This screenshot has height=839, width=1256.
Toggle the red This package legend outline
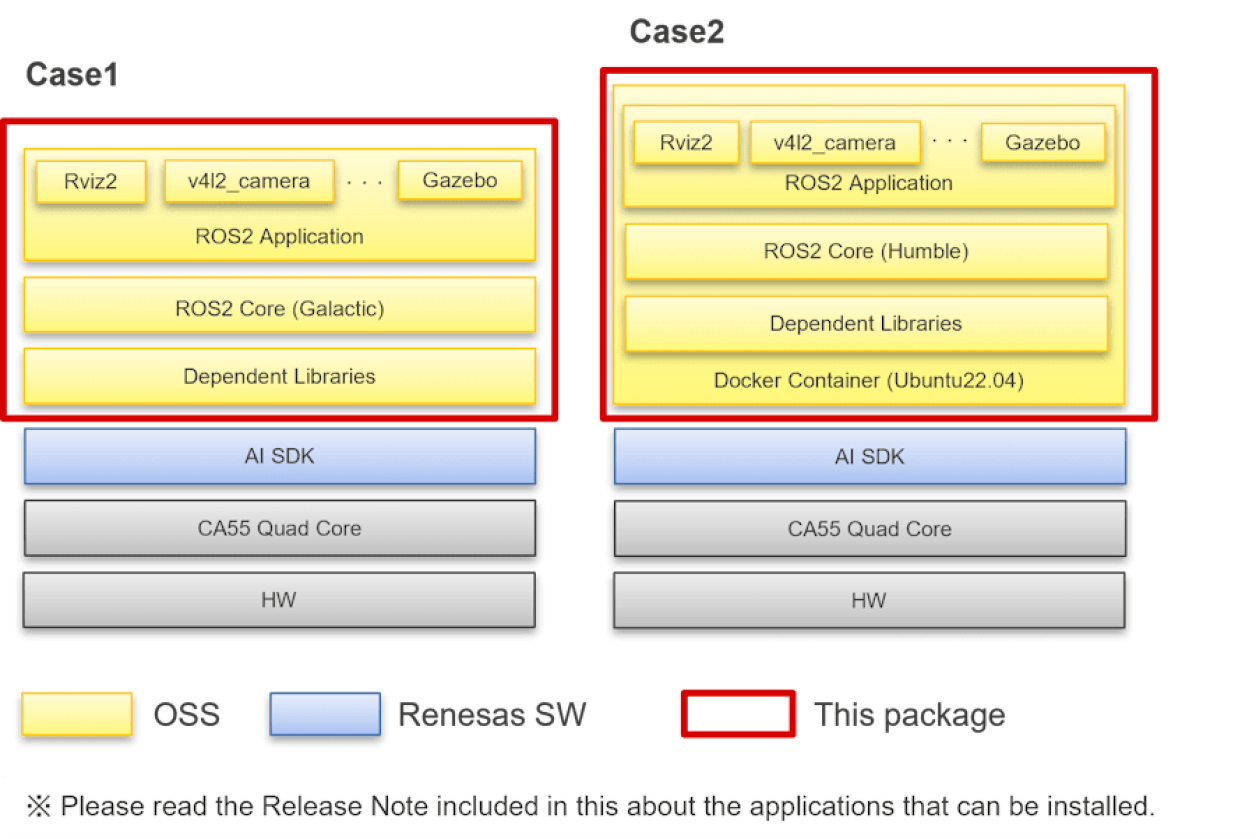coord(737,714)
